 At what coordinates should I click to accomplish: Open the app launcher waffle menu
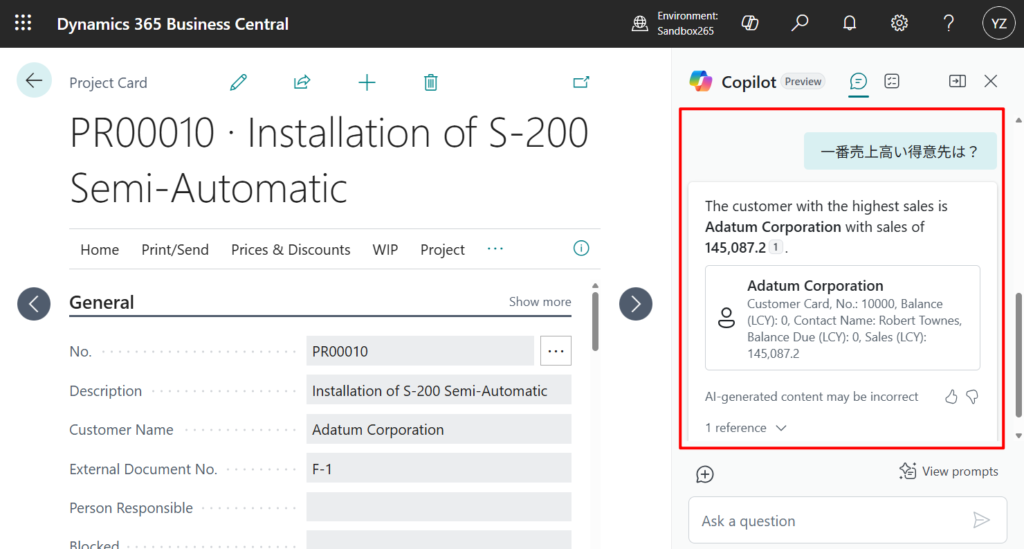(23, 23)
